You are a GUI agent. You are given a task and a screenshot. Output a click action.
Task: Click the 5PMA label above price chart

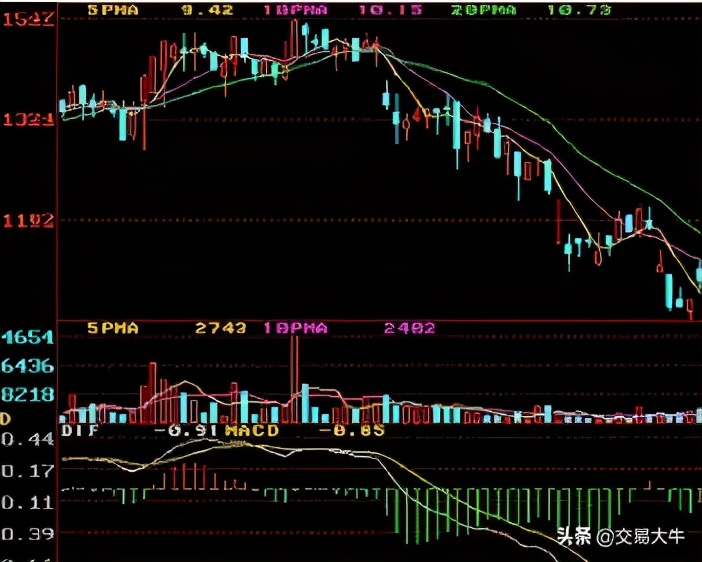(x=112, y=10)
